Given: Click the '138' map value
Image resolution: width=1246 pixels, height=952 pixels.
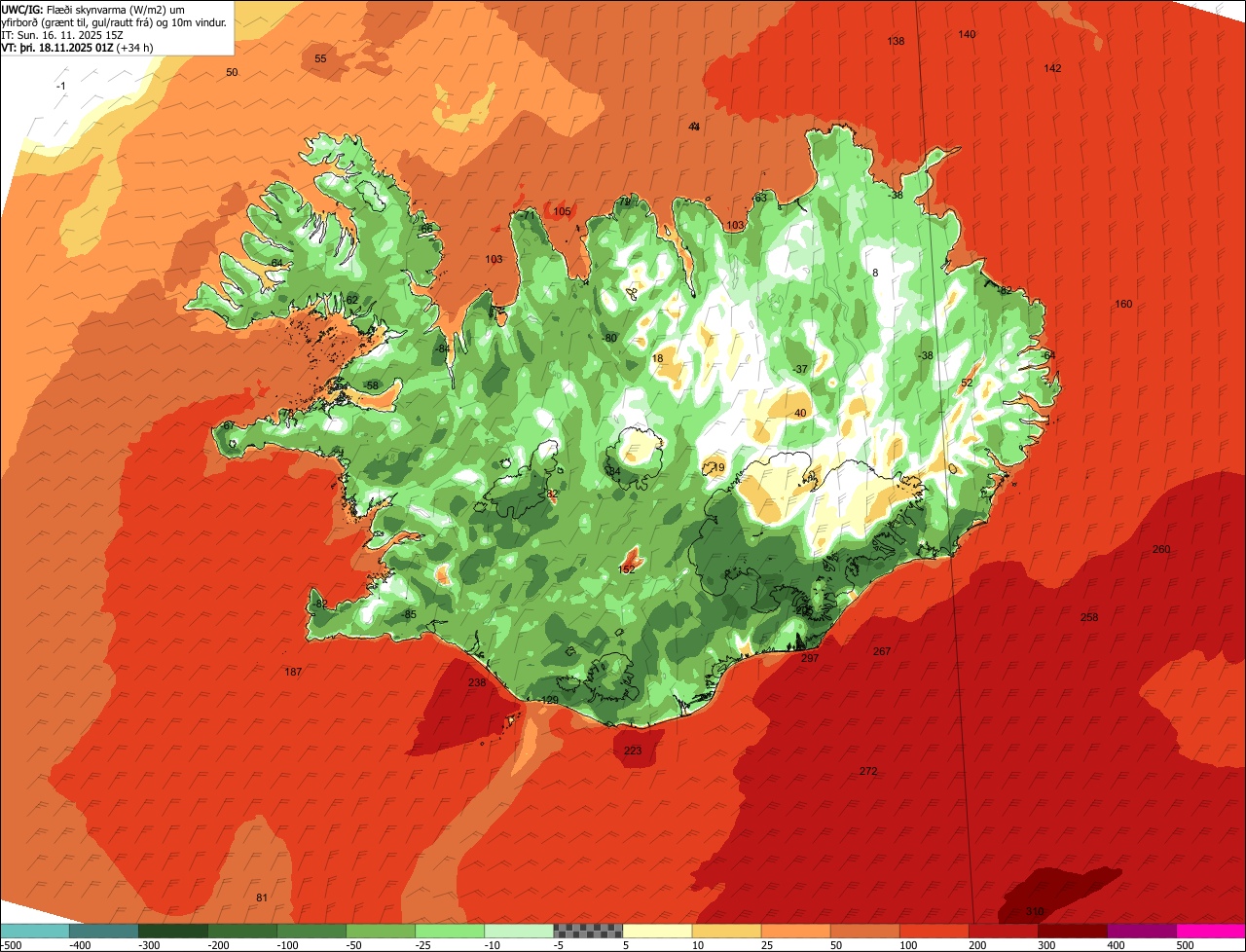Looking at the screenshot, I should point(896,41).
